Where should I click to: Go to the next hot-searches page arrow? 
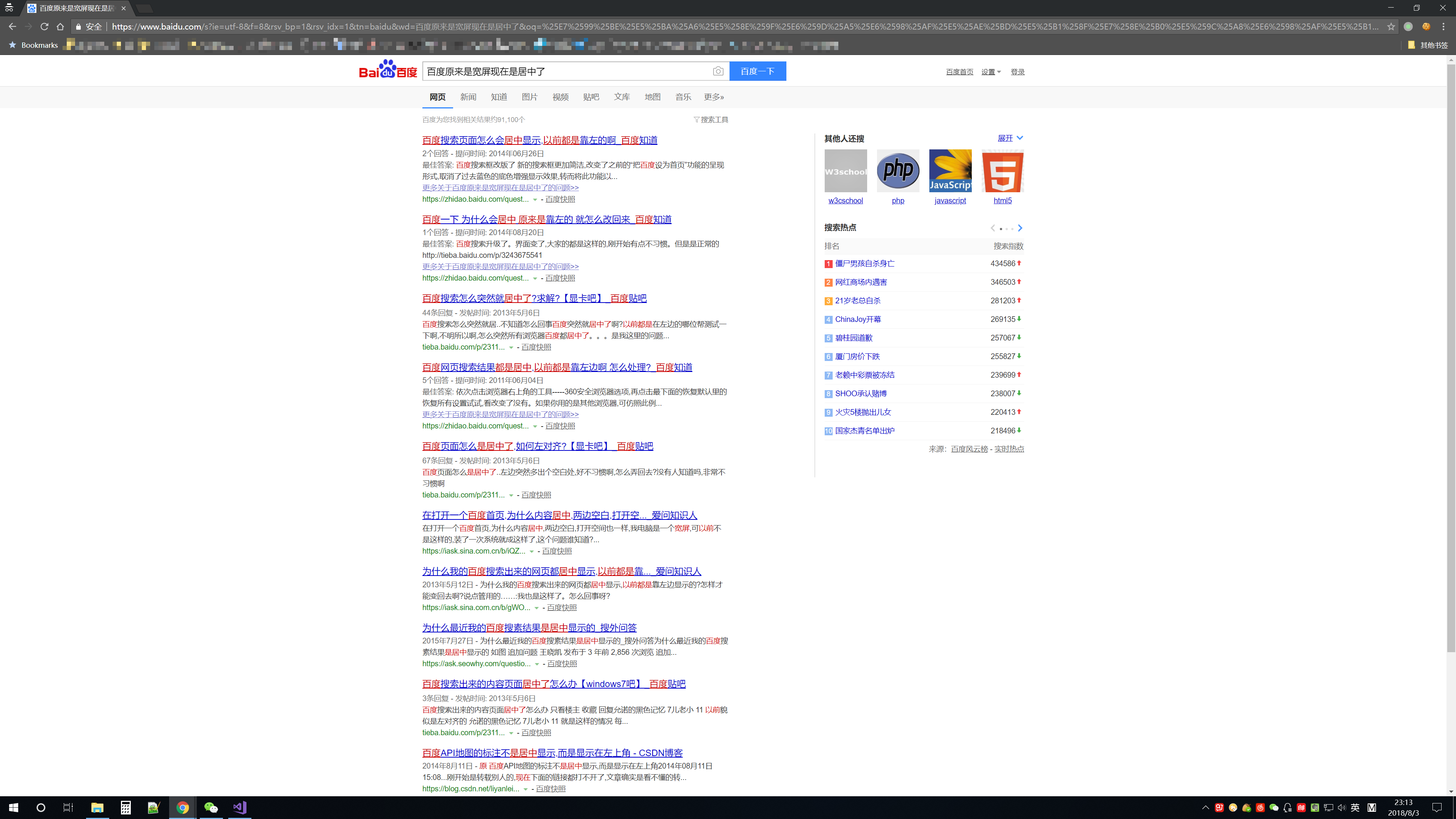[1020, 228]
